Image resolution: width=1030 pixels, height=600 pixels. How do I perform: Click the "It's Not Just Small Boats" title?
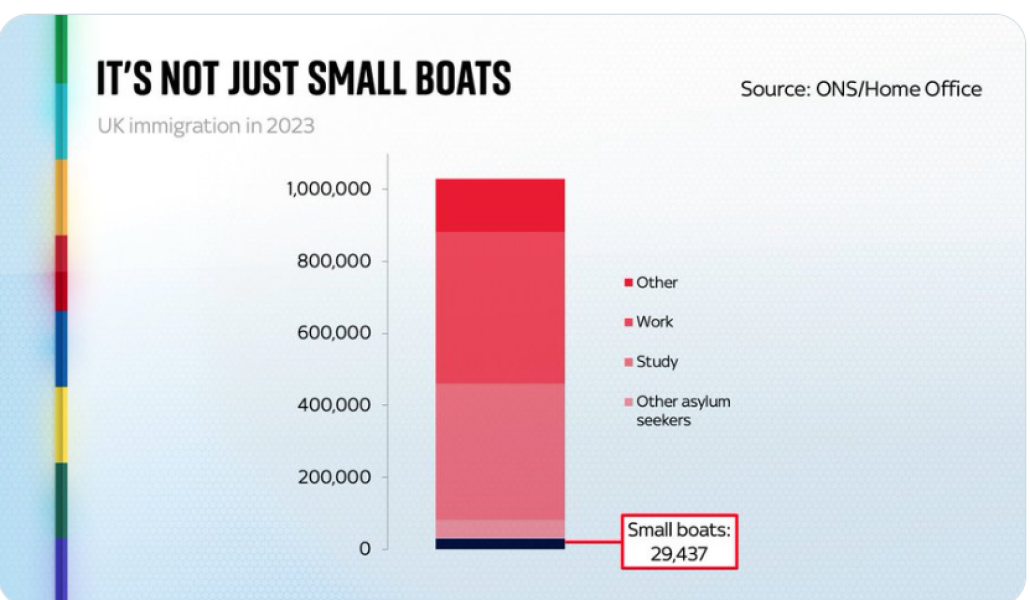click(x=303, y=79)
